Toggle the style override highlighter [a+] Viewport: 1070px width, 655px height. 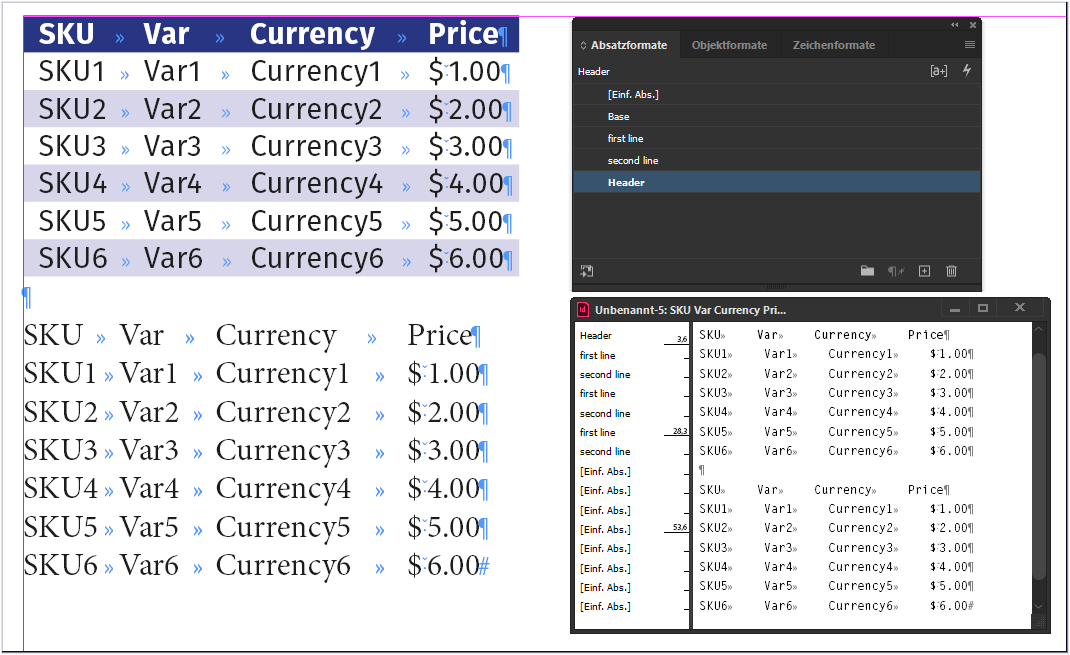pyautogui.click(x=939, y=70)
